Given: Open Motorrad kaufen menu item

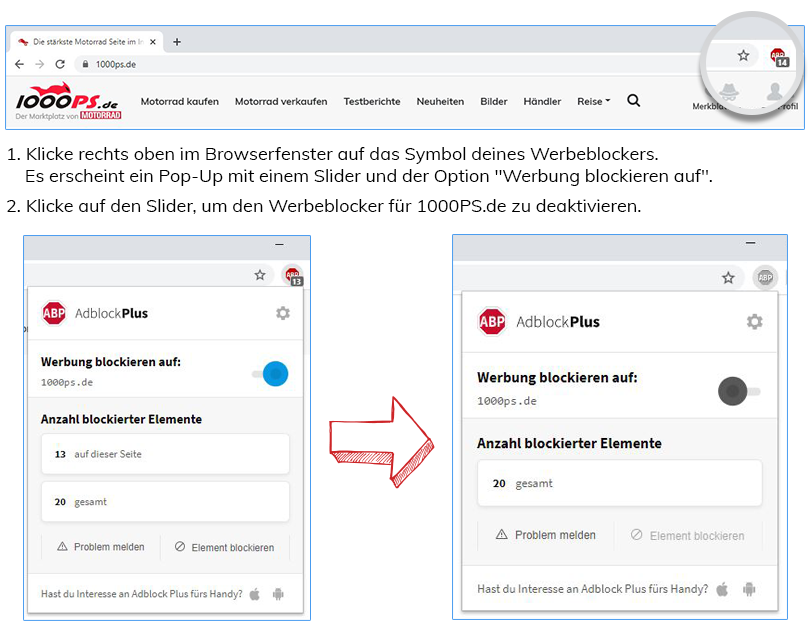Looking at the screenshot, I should tap(179, 101).
